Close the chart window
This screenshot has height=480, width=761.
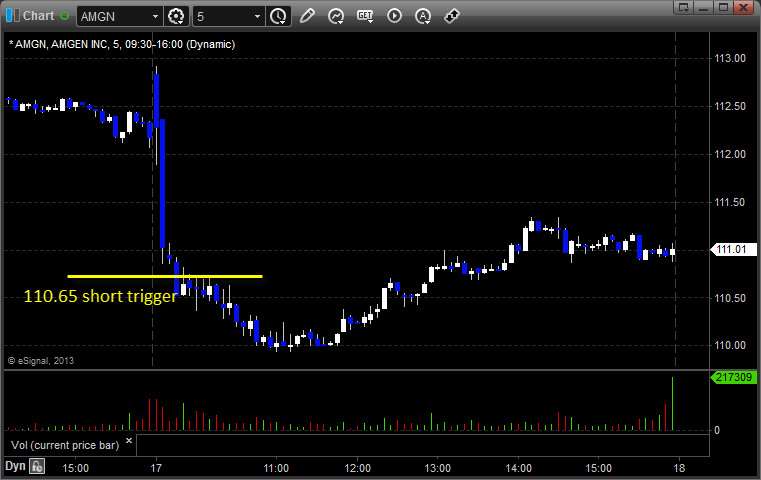coord(743,7)
